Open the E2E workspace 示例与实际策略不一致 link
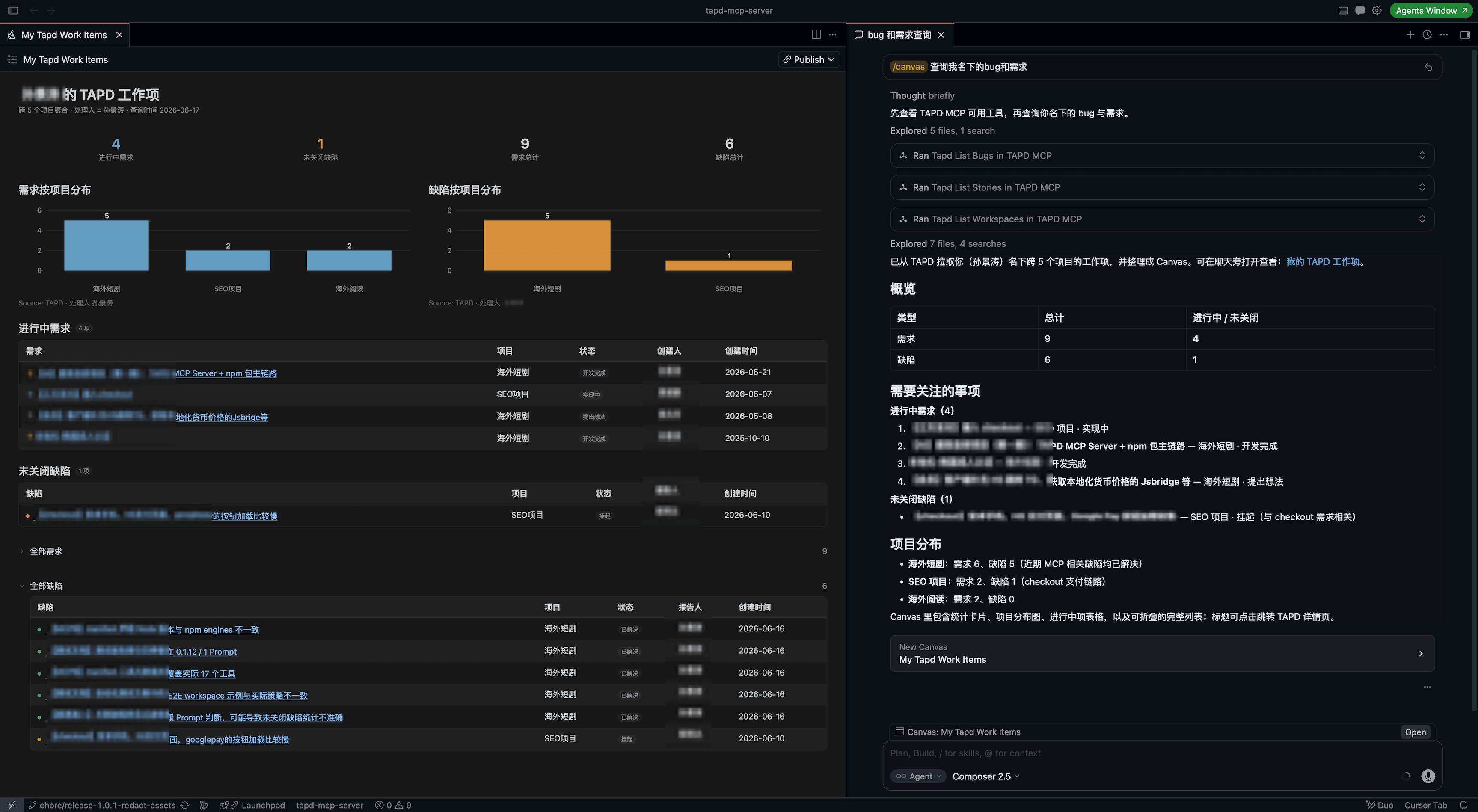This screenshot has width=1478, height=812. click(x=239, y=696)
